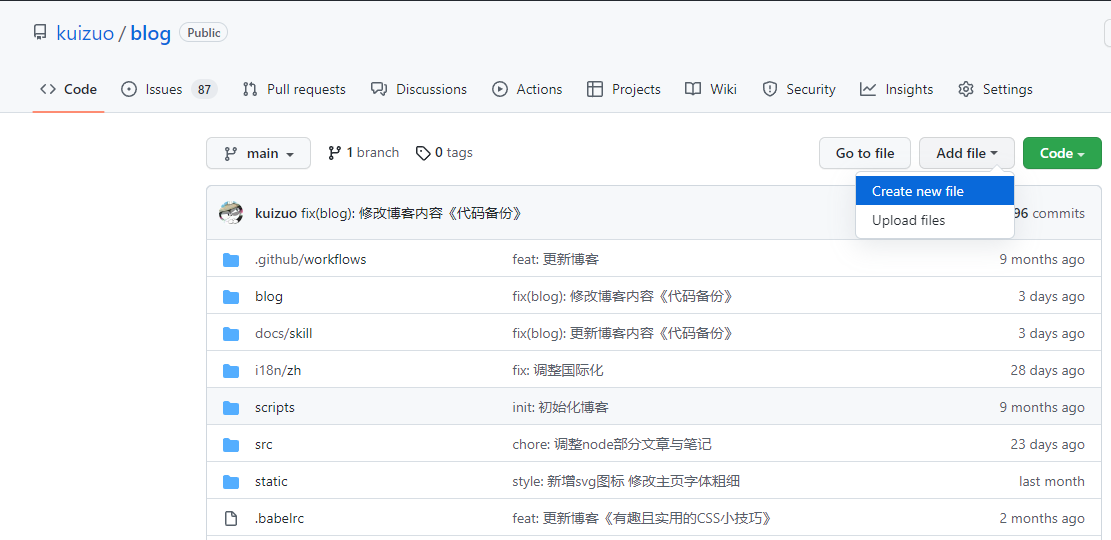Open the Security tab

[x=799, y=89]
